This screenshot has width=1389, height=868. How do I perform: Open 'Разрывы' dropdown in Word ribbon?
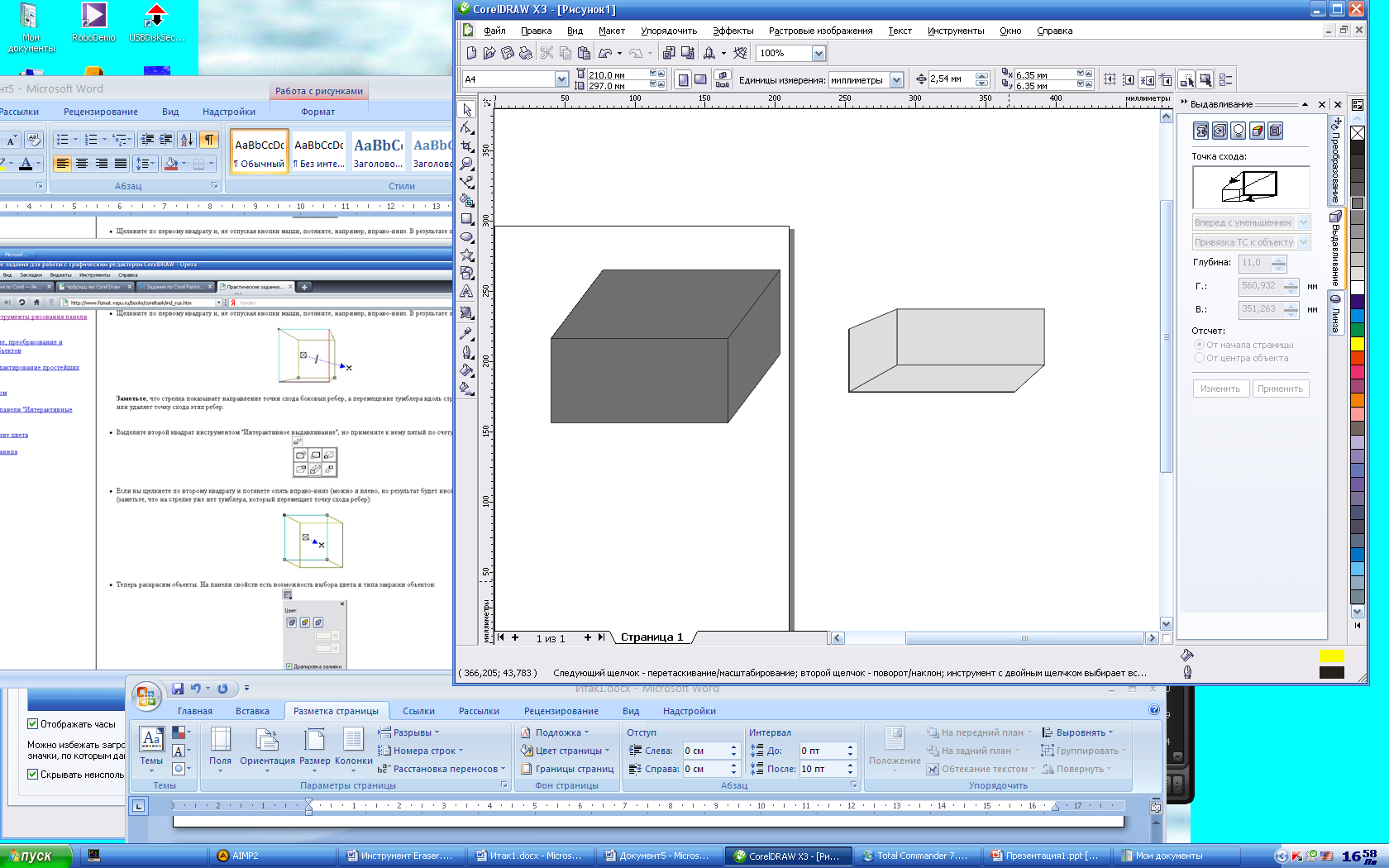point(409,732)
